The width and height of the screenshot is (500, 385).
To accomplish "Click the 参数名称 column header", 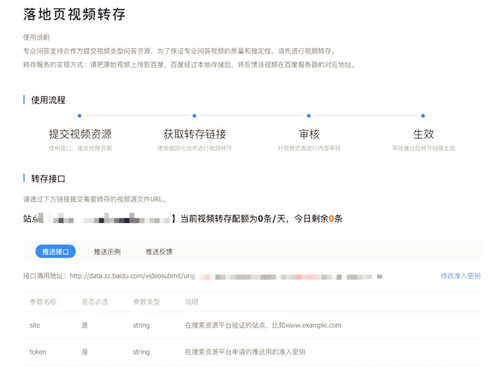I will click(43, 302).
